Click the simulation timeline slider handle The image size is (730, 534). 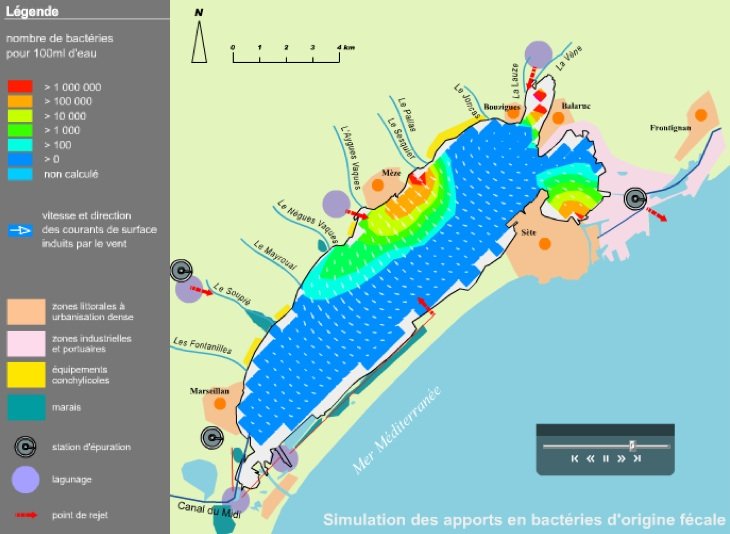click(632, 444)
